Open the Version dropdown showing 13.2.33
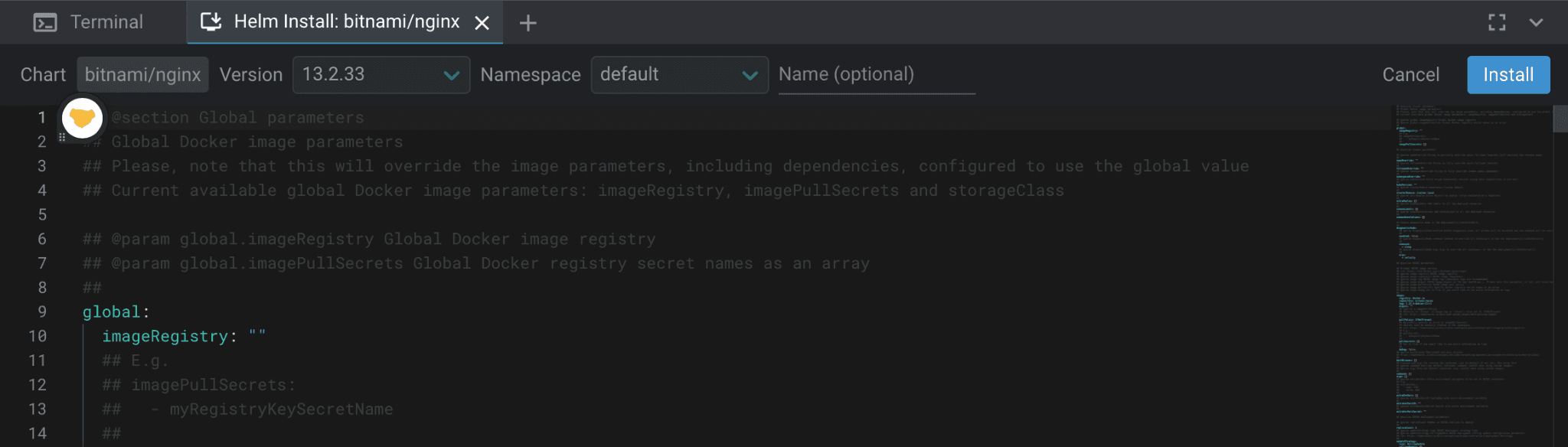Screen dimensions: 1568x447 381,74
